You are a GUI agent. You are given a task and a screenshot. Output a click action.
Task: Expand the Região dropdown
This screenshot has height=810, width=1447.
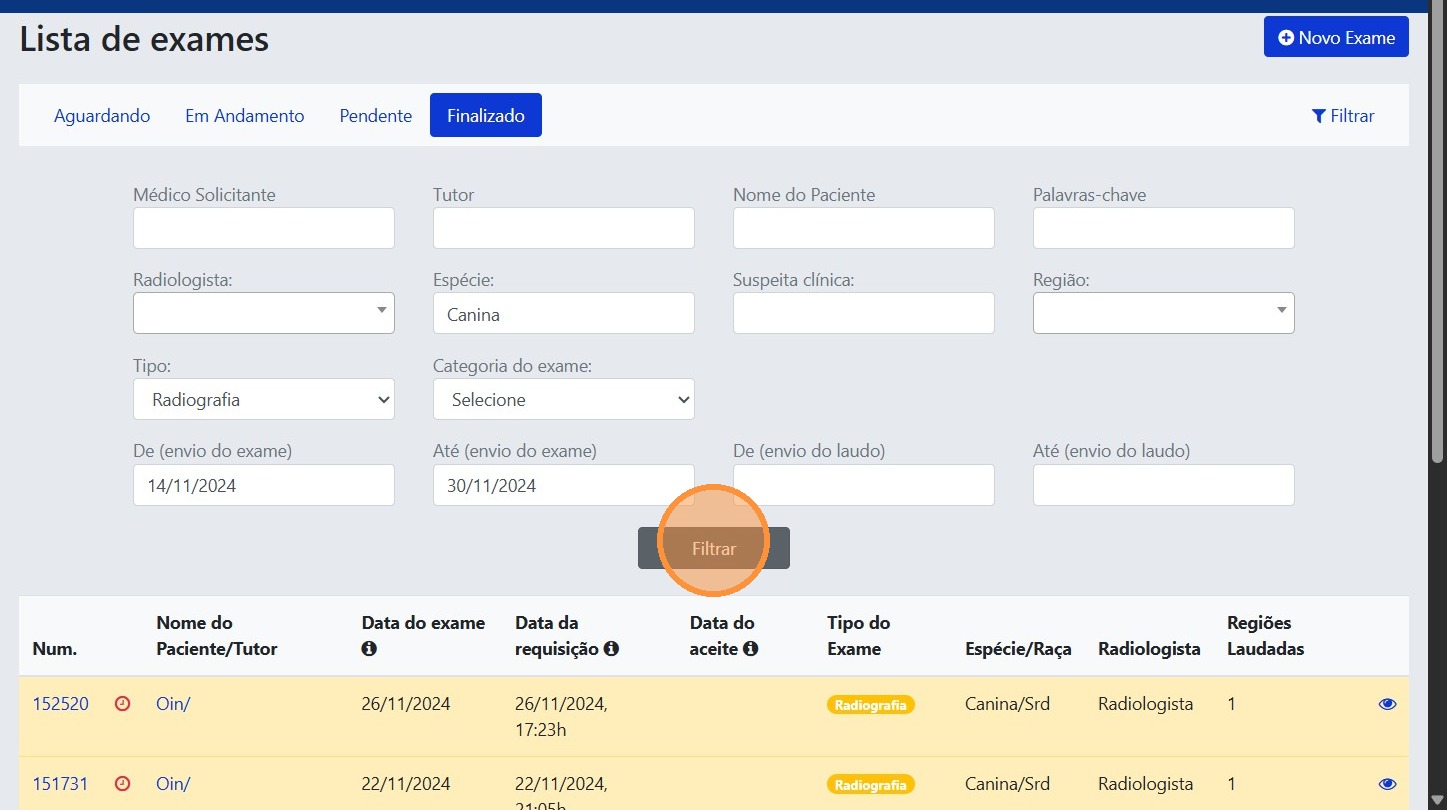point(1163,313)
